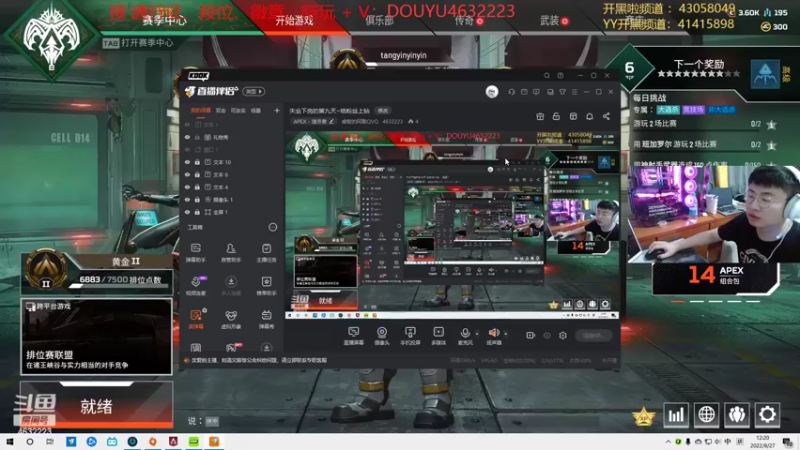Click the 修改 button next to stream title

click(383, 111)
